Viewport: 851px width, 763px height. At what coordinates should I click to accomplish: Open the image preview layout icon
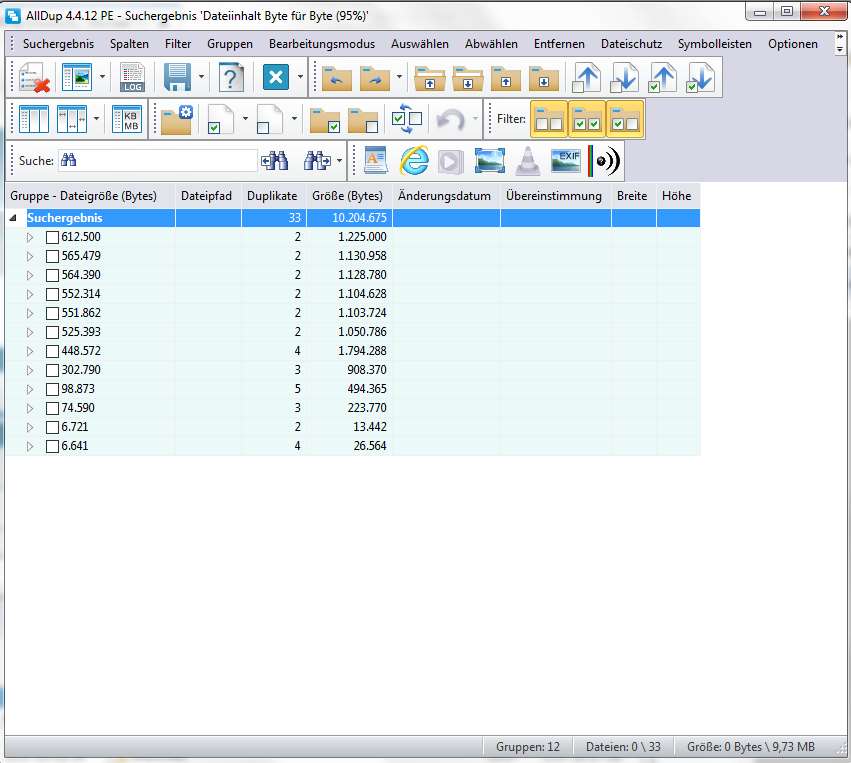(77, 78)
